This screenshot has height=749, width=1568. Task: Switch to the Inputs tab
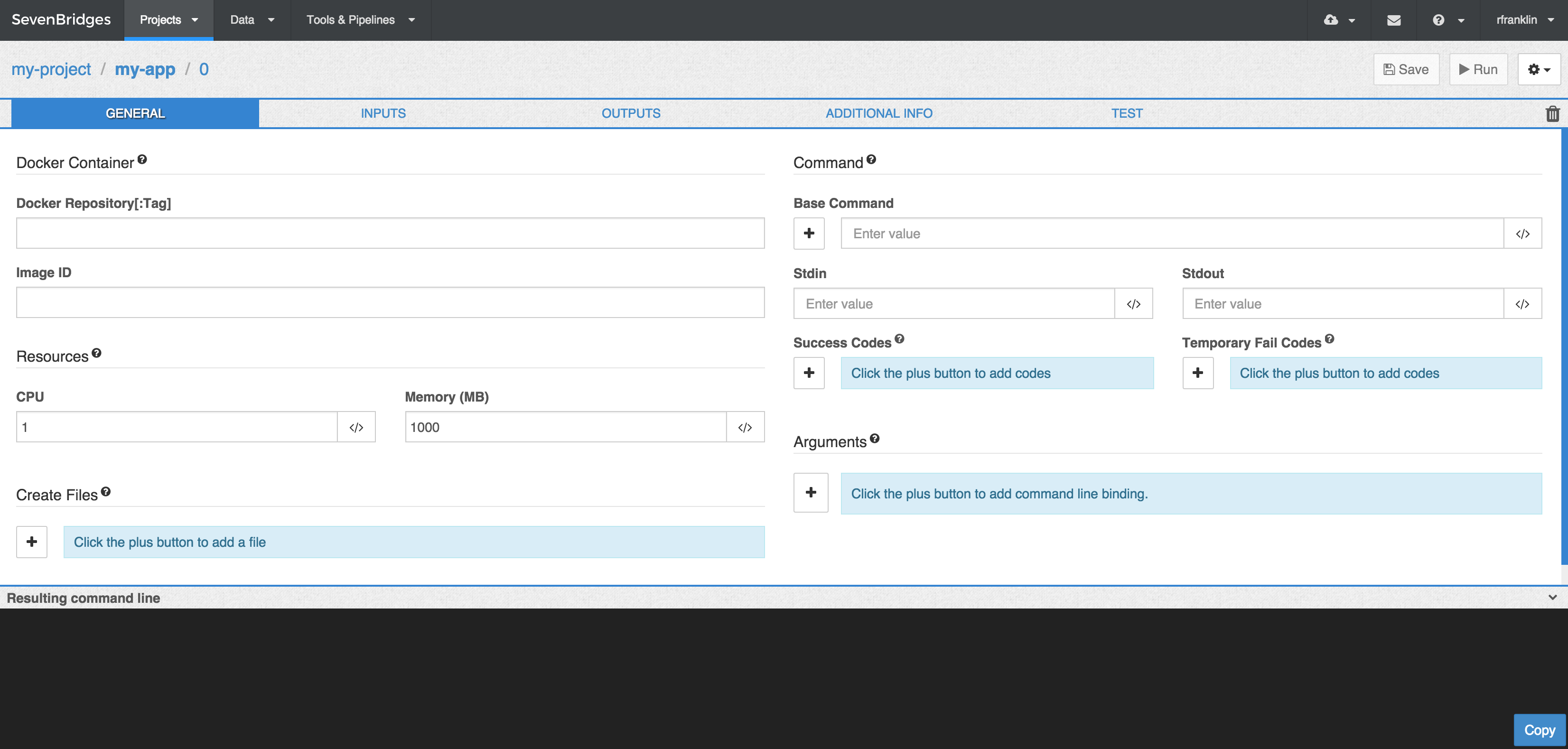pyautogui.click(x=383, y=113)
